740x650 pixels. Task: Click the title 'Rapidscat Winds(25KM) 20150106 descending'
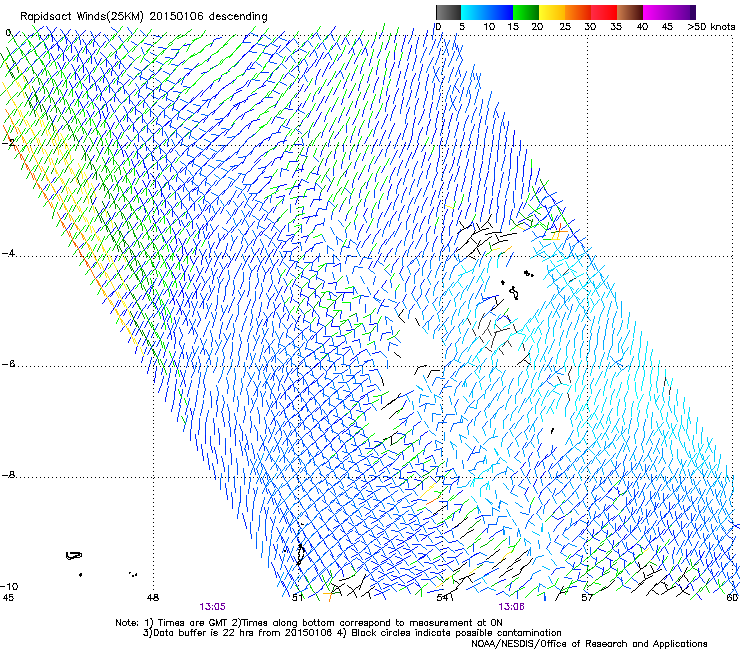tap(143, 17)
